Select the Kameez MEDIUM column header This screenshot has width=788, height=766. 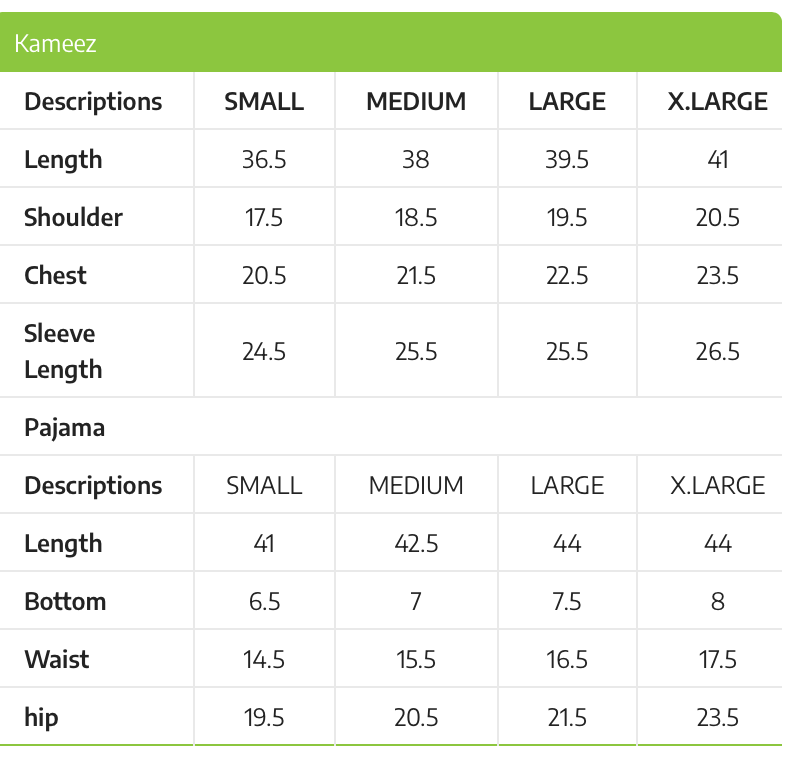pyautogui.click(x=416, y=102)
